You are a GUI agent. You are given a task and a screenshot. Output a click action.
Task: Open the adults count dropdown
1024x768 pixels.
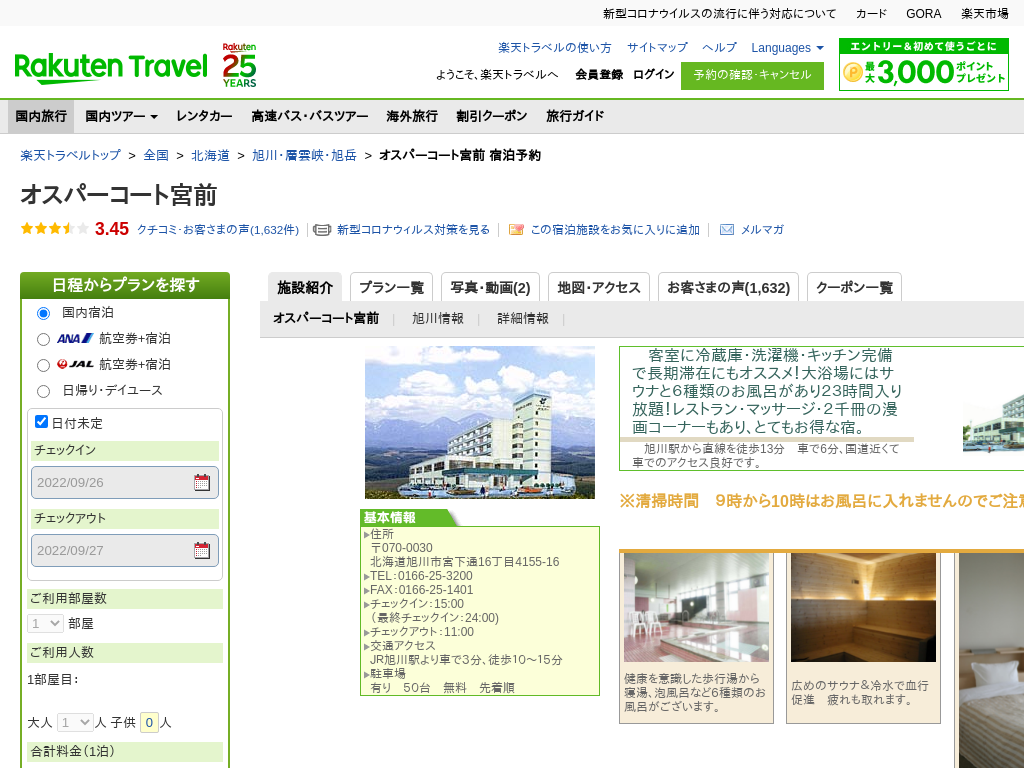(75, 723)
